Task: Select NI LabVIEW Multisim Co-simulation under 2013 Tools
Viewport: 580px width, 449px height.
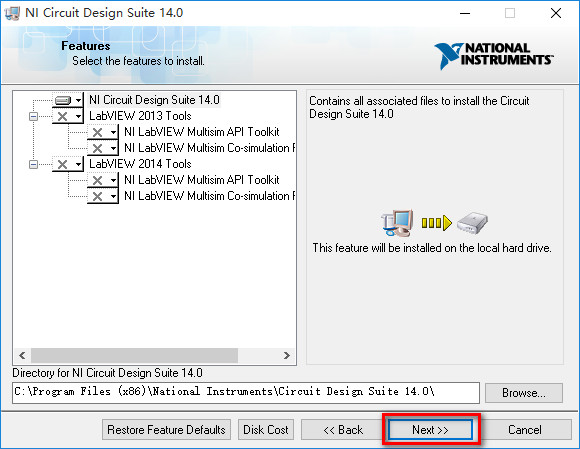Action: pos(209,148)
